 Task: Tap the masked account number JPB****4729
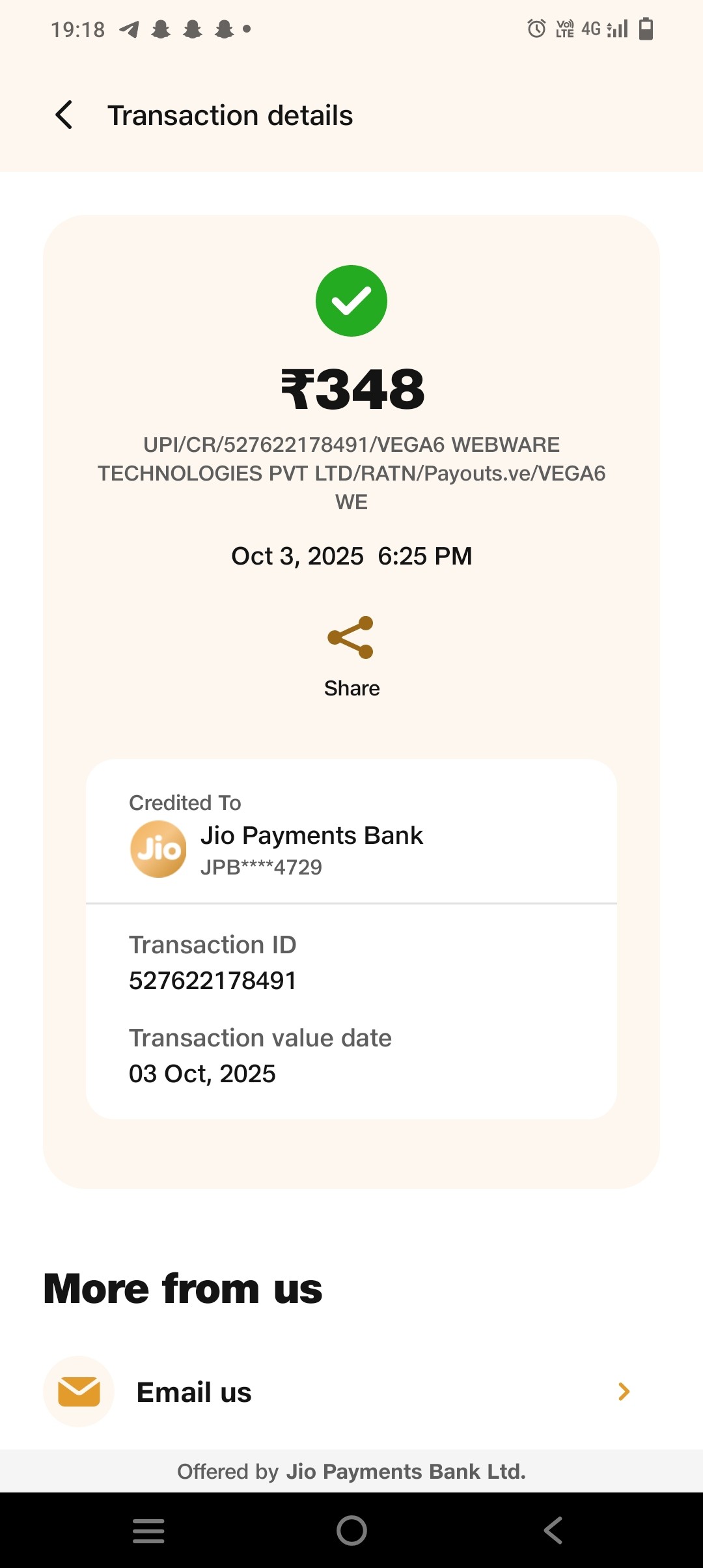(261, 867)
